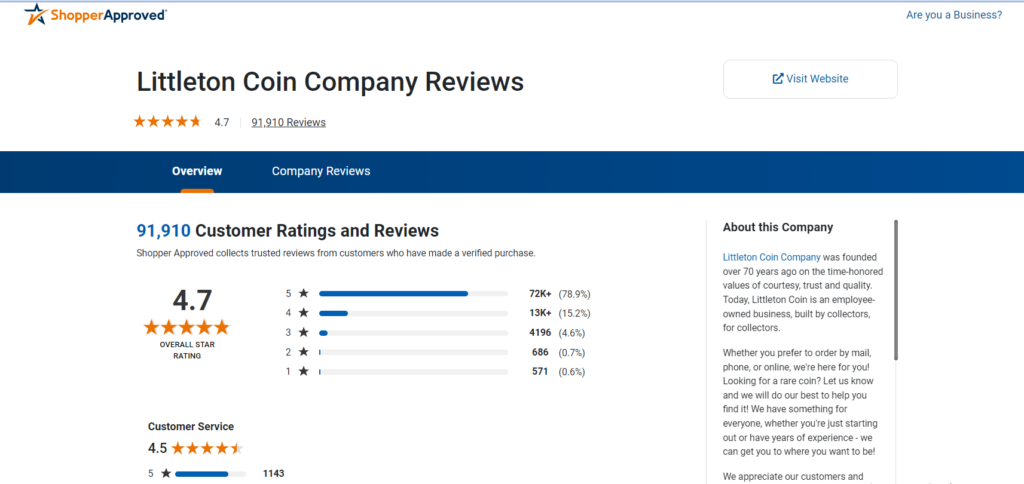
Task: Click the (0.7%) percentage text
Action: tap(571, 353)
